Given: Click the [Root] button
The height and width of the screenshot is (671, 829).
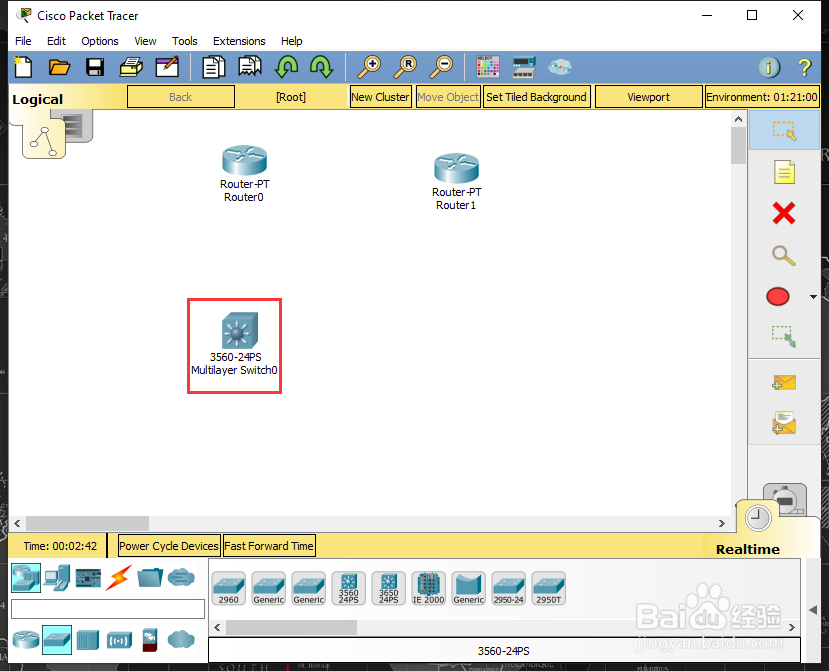Looking at the screenshot, I should pyautogui.click(x=291, y=97).
